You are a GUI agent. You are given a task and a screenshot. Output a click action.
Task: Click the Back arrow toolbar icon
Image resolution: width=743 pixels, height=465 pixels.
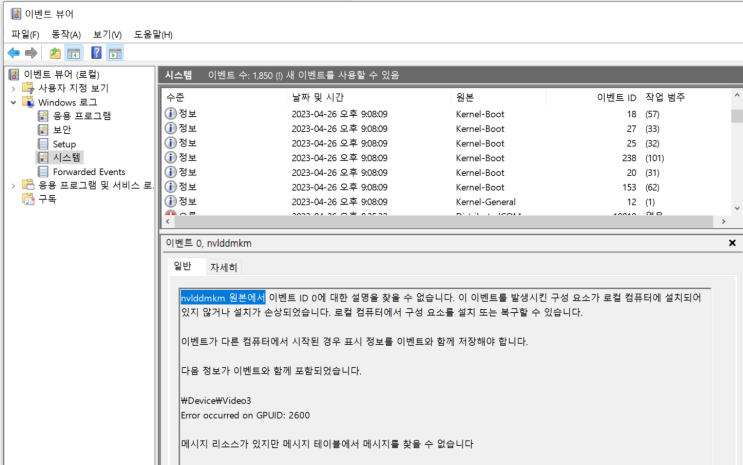pyautogui.click(x=14, y=53)
